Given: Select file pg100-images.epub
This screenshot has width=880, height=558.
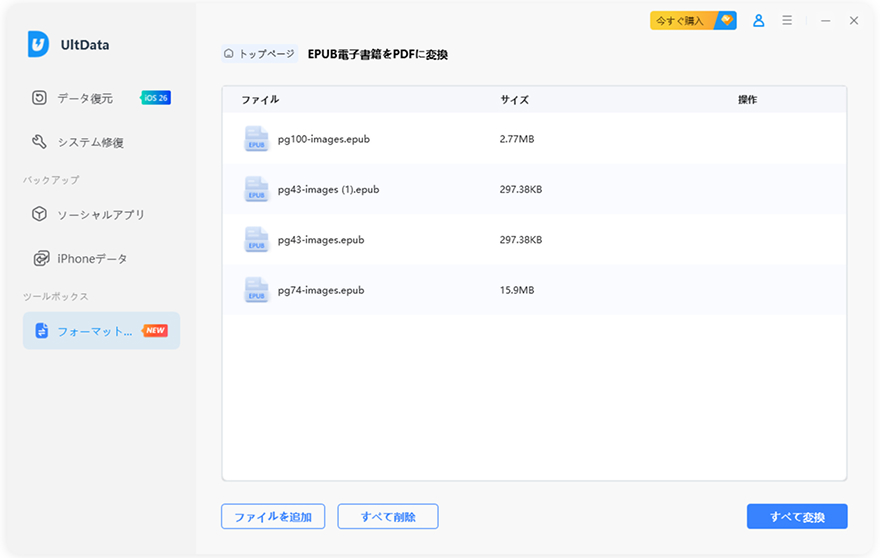Looking at the screenshot, I should pyautogui.click(x=324, y=139).
